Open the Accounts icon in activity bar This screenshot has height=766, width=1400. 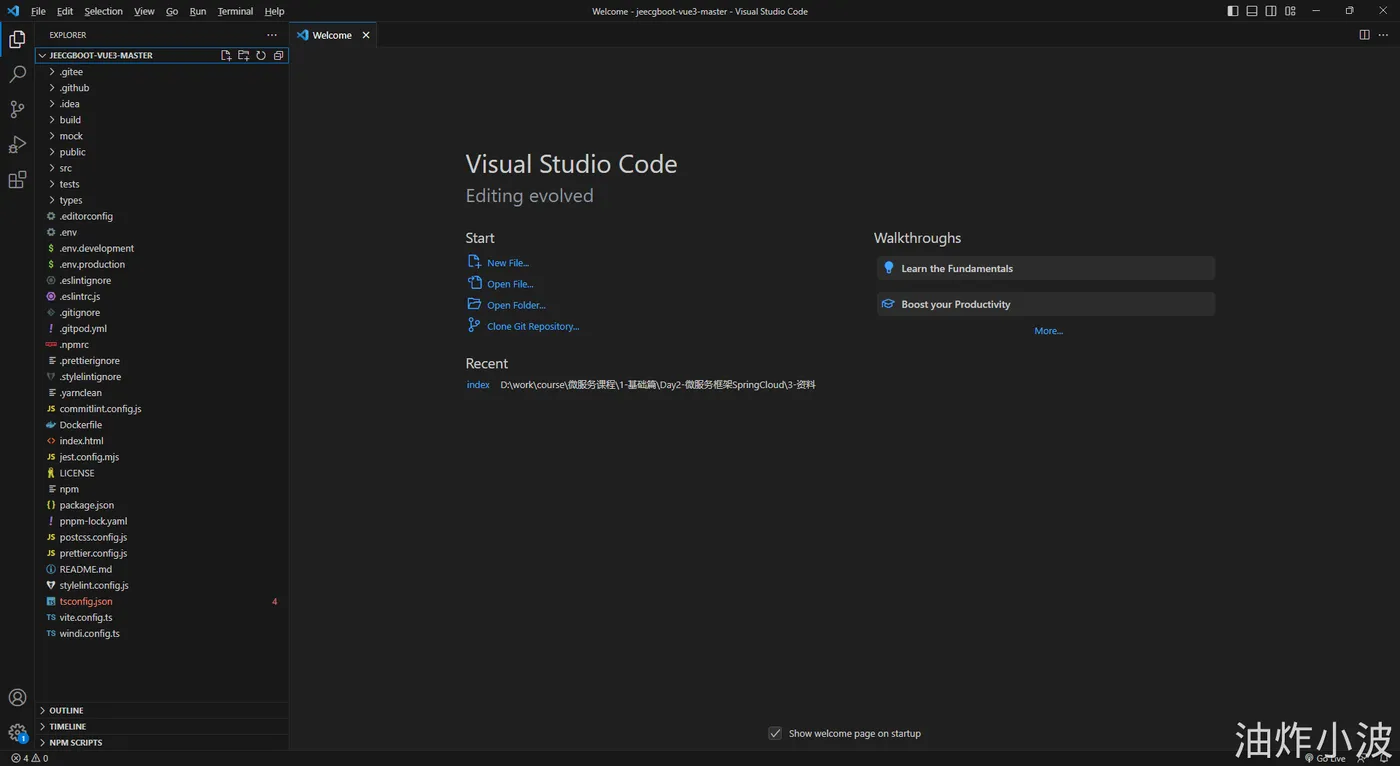tap(17, 698)
